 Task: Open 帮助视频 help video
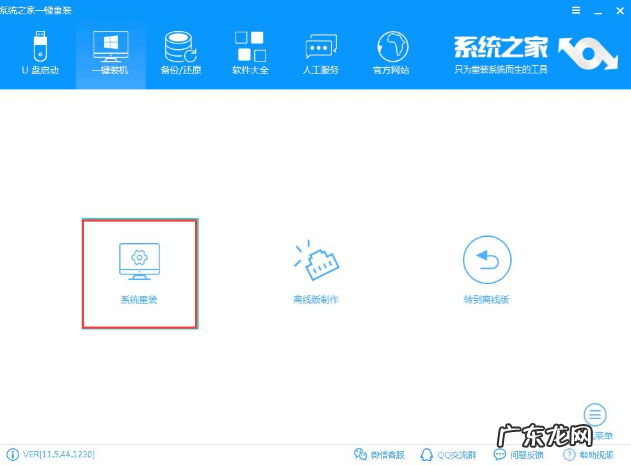[x=588, y=455]
